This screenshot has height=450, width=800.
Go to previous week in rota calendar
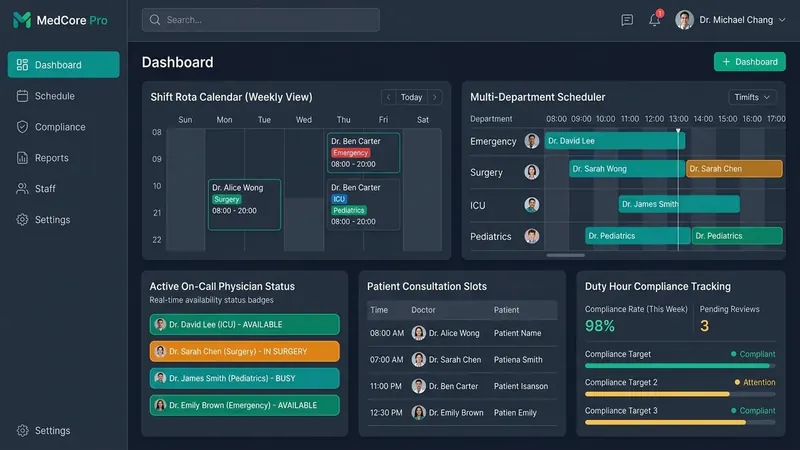(388, 97)
